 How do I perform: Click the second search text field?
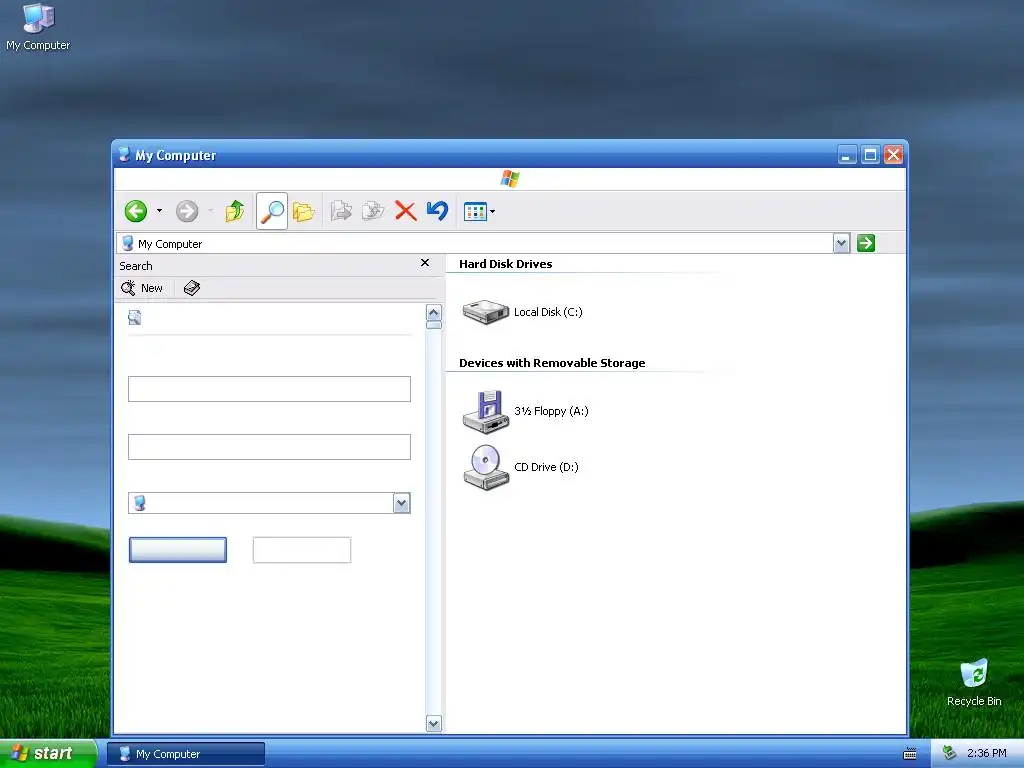pos(269,447)
